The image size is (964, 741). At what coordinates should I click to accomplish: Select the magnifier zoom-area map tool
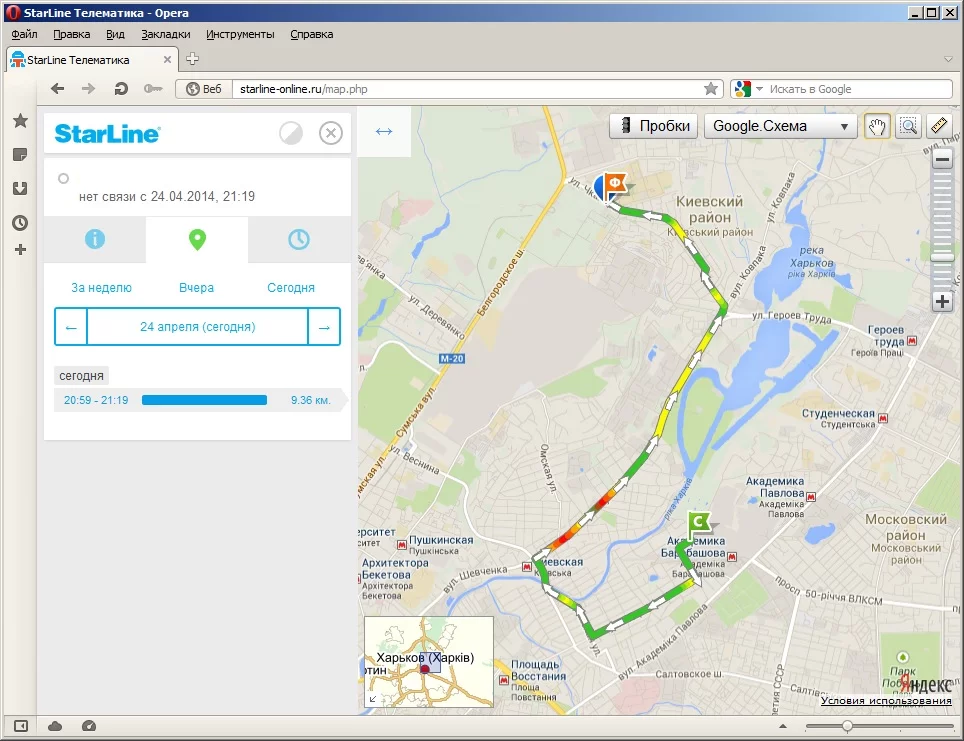(x=908, y=126)
